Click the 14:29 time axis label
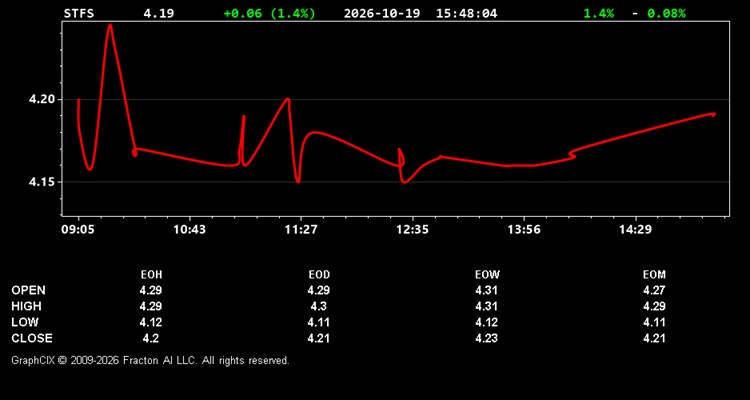This screenshot has width=750, height=400. (x=635, y=230)
